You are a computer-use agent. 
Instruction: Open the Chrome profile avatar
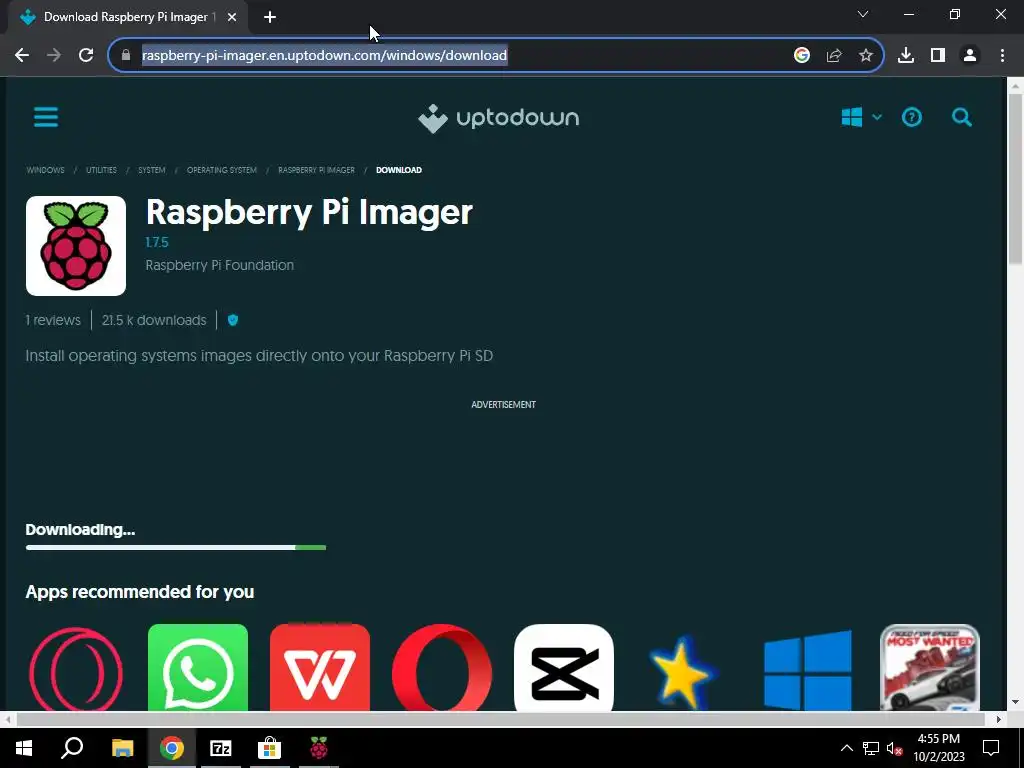pyautogui.click(x=970, y=56)
